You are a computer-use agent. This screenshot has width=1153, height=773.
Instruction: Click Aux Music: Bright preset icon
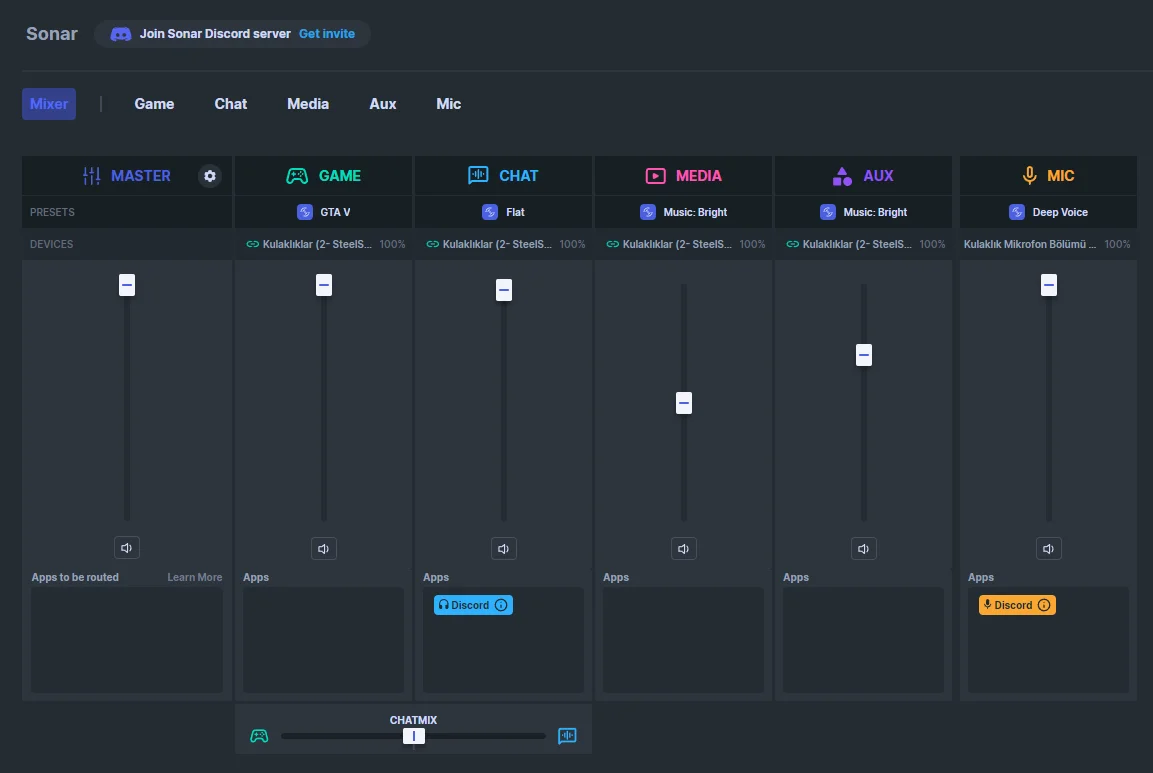[x=827, y=212]
